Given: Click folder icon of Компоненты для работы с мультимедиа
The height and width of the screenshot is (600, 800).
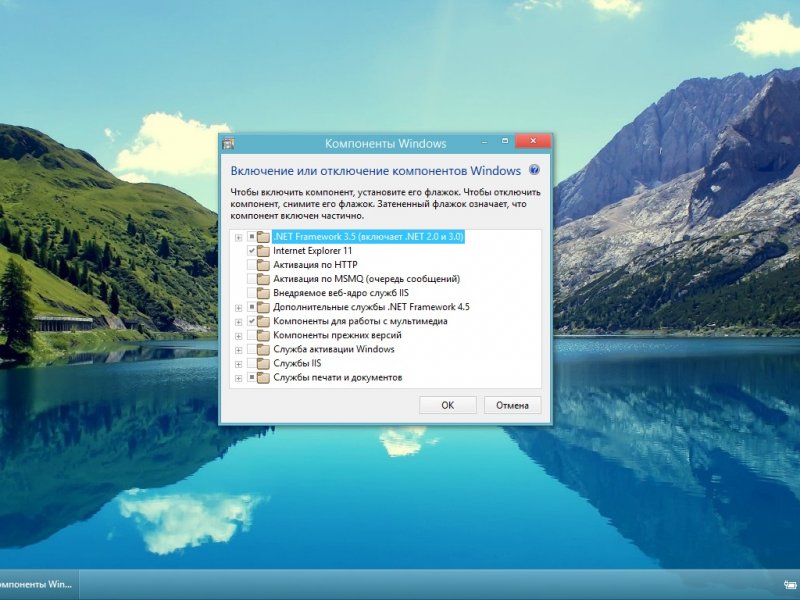Looking at the screenshot, I should (x=263, y=321).
